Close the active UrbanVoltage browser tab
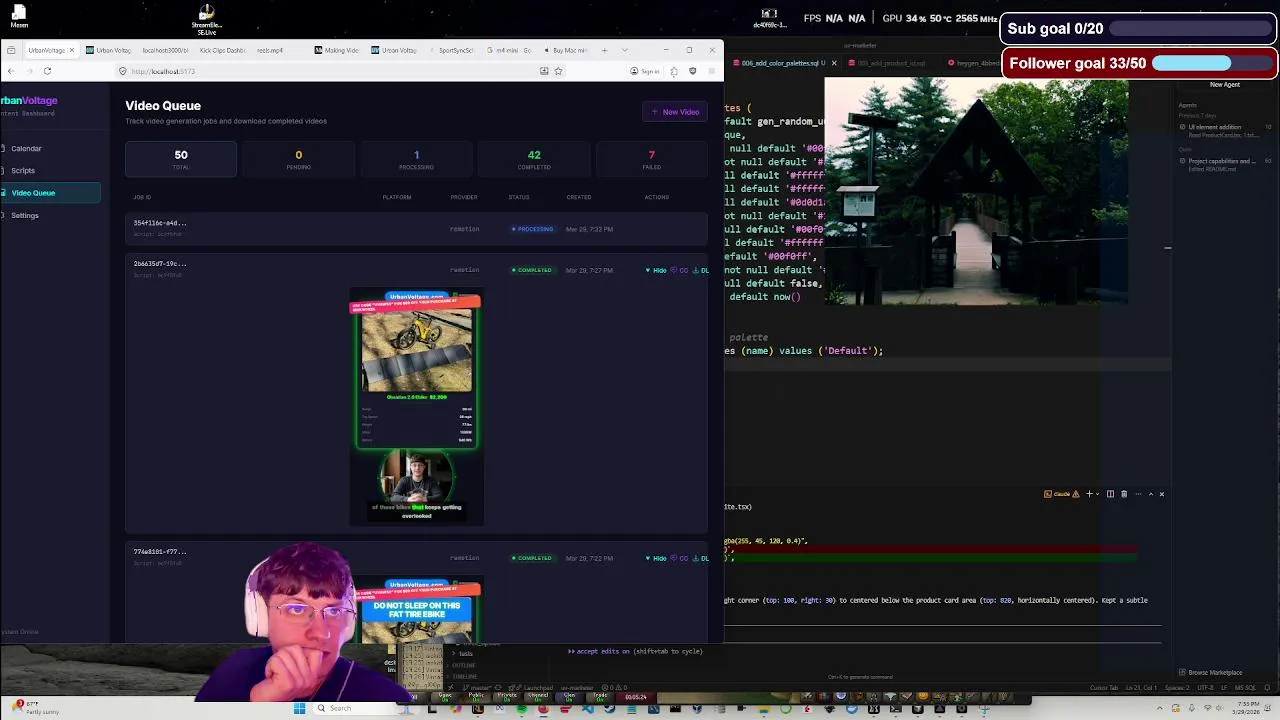 [72, 50]
